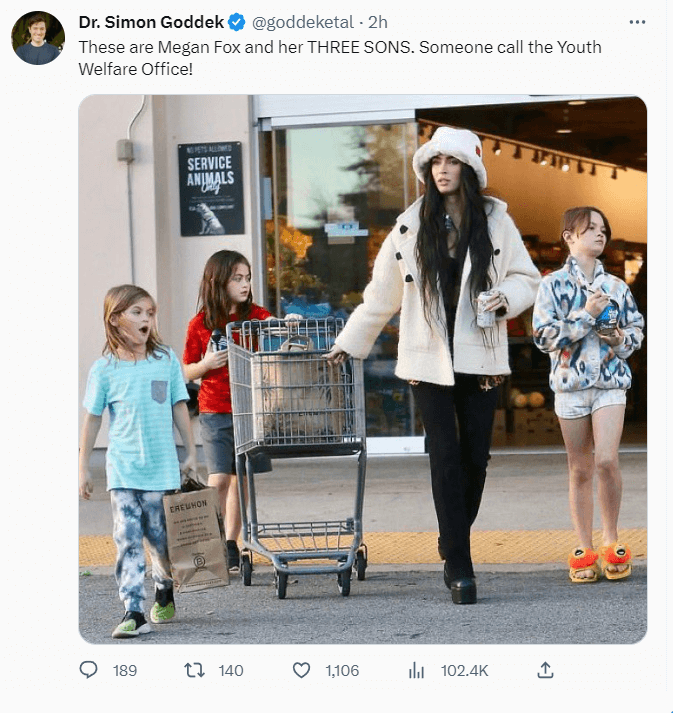673x713 pixels.
Task: Click the 189 replies count
Action: point(125,671)
